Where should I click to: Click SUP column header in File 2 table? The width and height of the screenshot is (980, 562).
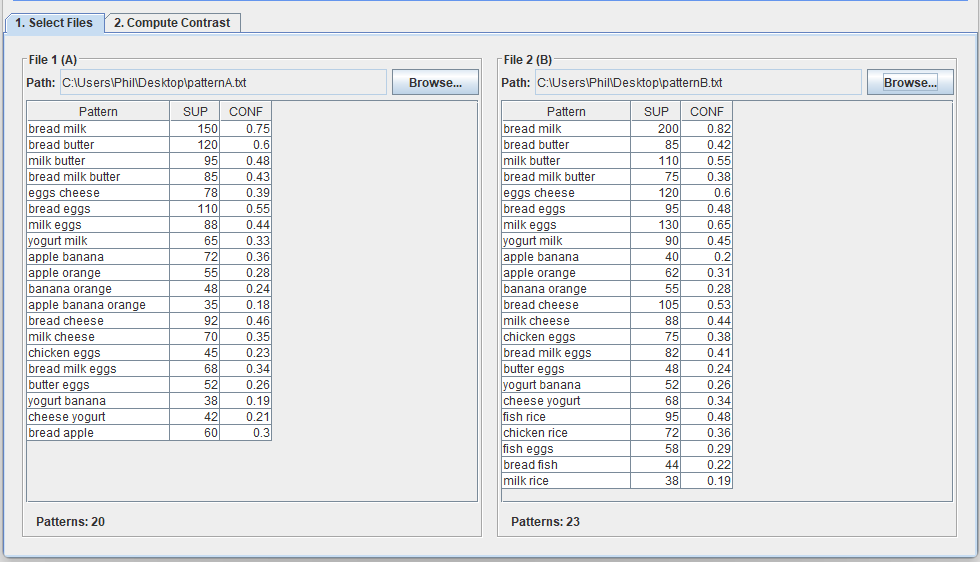tap(656, 112)
